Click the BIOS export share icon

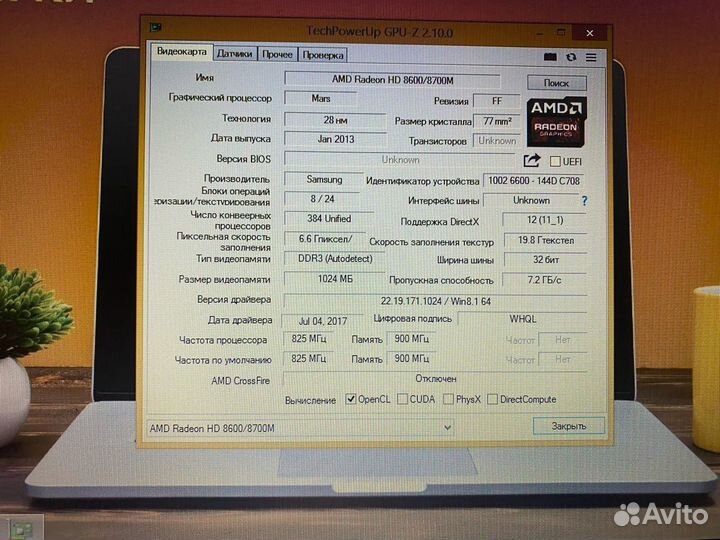tap(532, 160)
